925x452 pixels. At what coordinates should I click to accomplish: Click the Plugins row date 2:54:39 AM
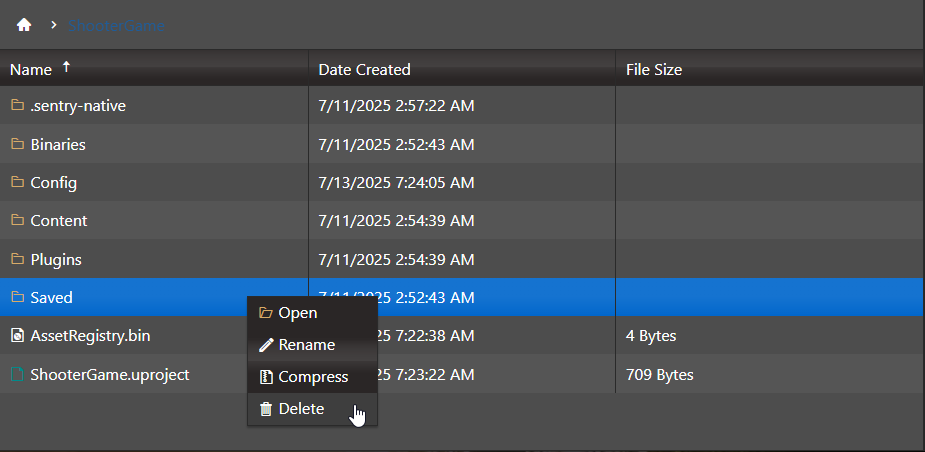pos(396,260)
